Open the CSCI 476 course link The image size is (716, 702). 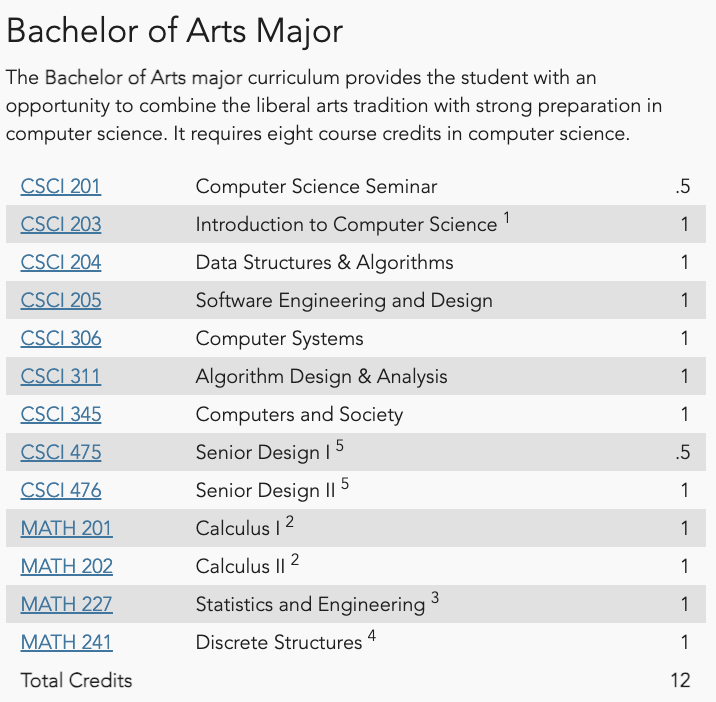pyautogui.click(x=61, y=490)
